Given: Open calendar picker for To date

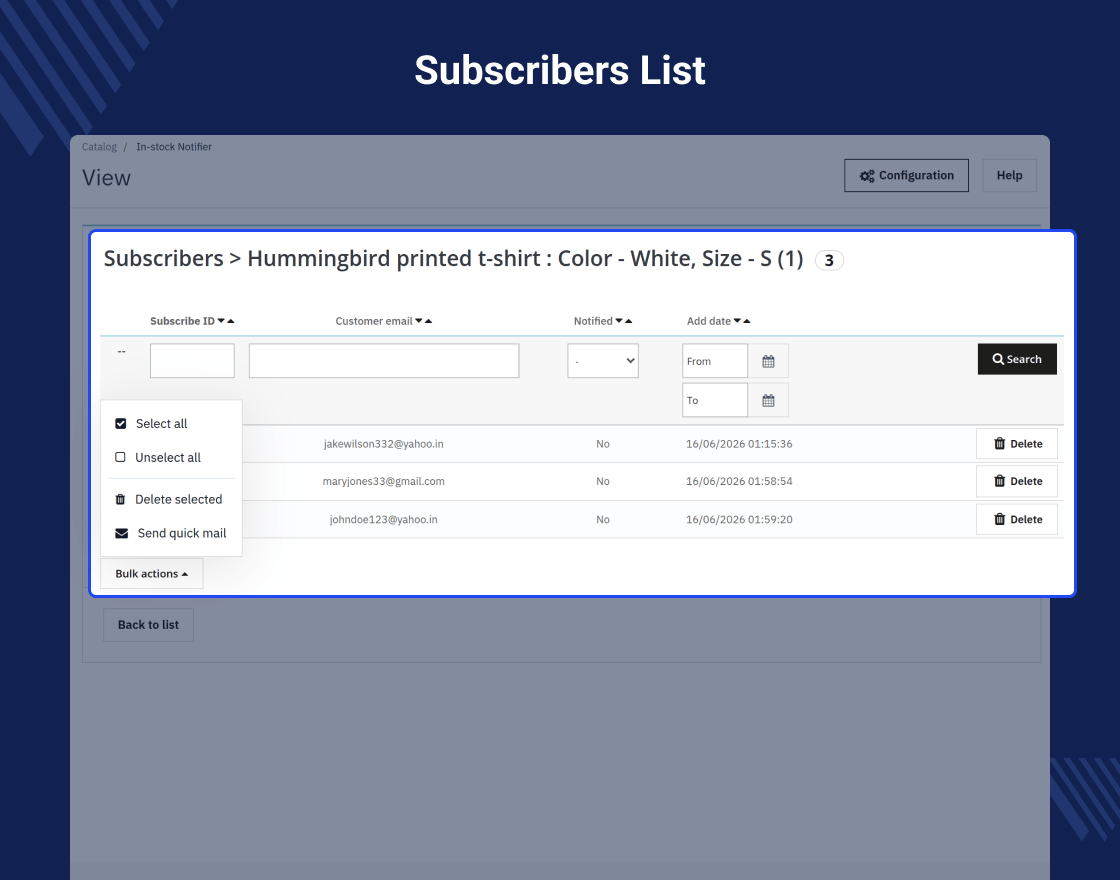Looking at the screenshot, I should click(x=769, y=400).
